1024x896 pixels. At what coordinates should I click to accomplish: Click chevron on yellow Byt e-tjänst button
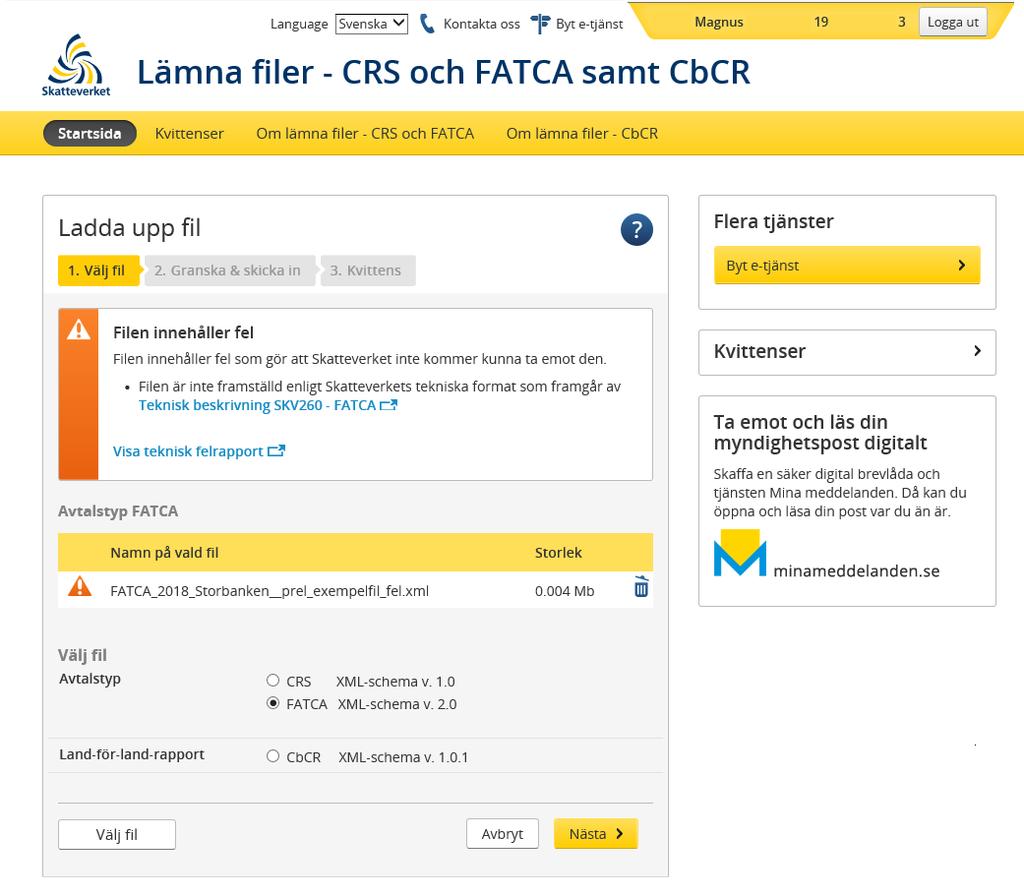pyautogui.click(x=961, y=264)
